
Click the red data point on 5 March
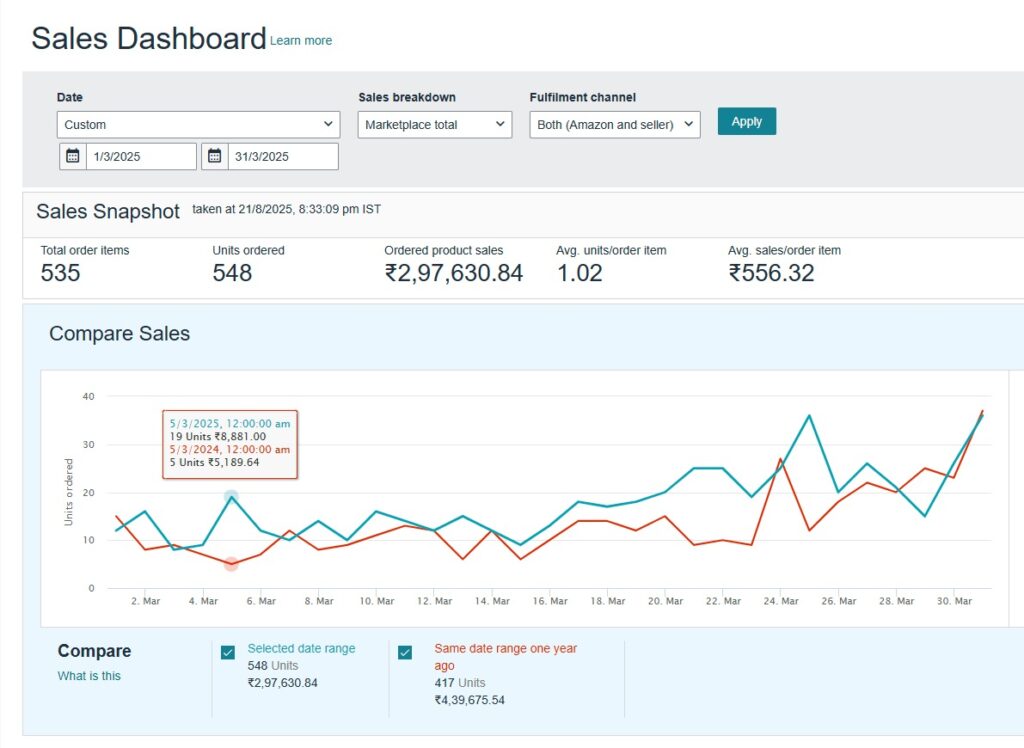pyautogui.click(x=231, y=564)
